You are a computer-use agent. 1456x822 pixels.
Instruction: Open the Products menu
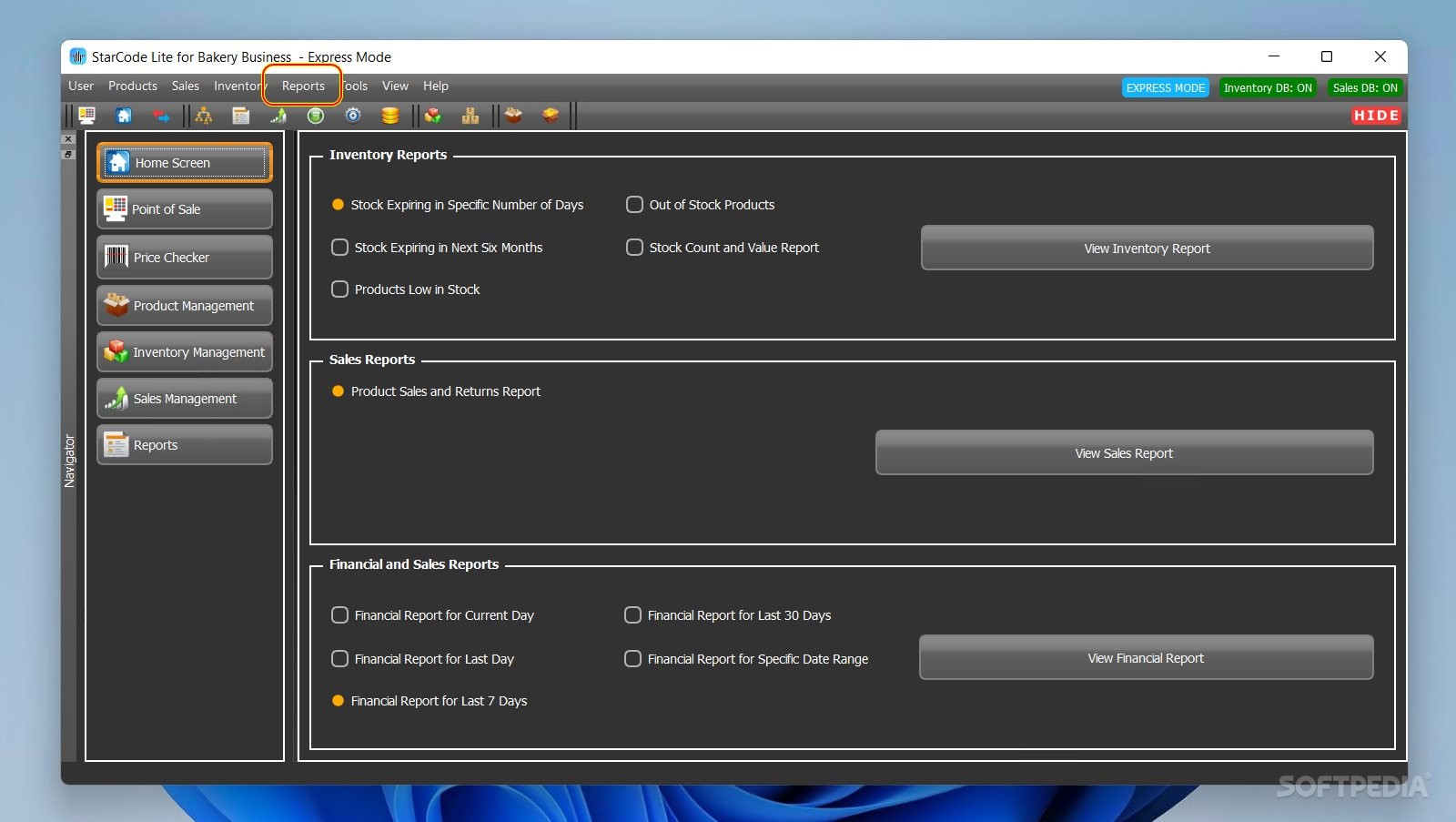click(x=133, y=86)
